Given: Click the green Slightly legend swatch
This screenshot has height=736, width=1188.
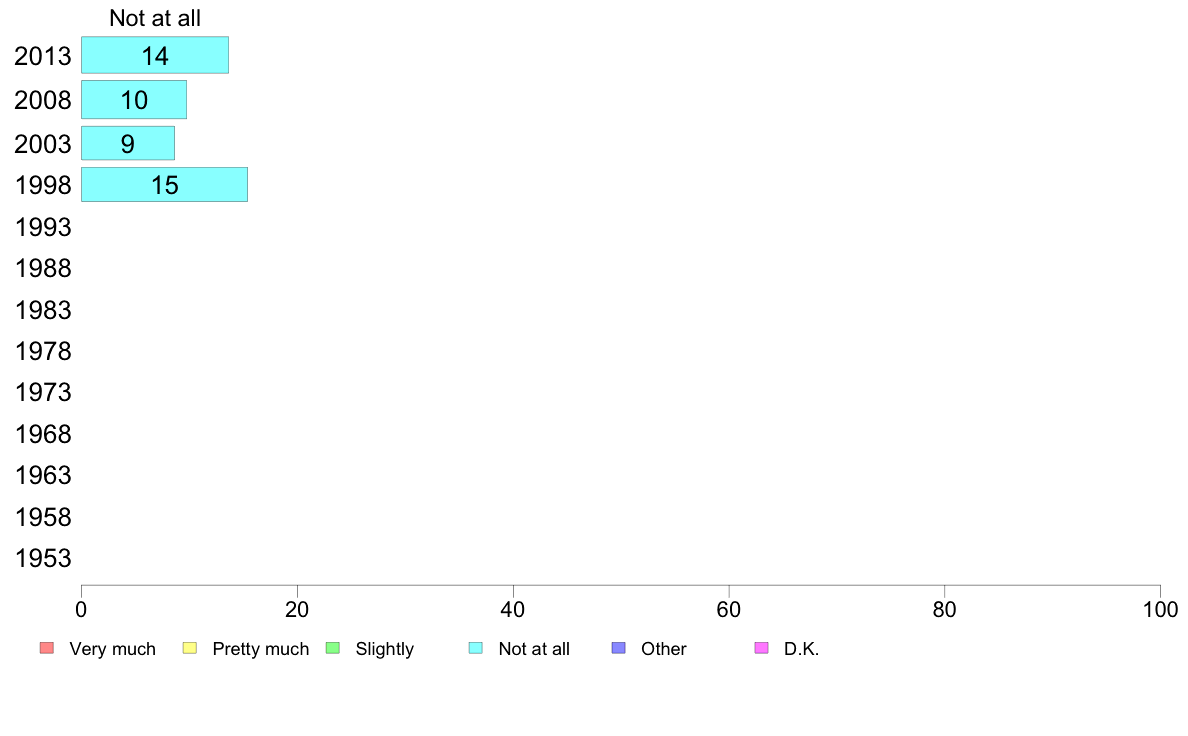Looking at the screenshot, I should tap(333, 648).
